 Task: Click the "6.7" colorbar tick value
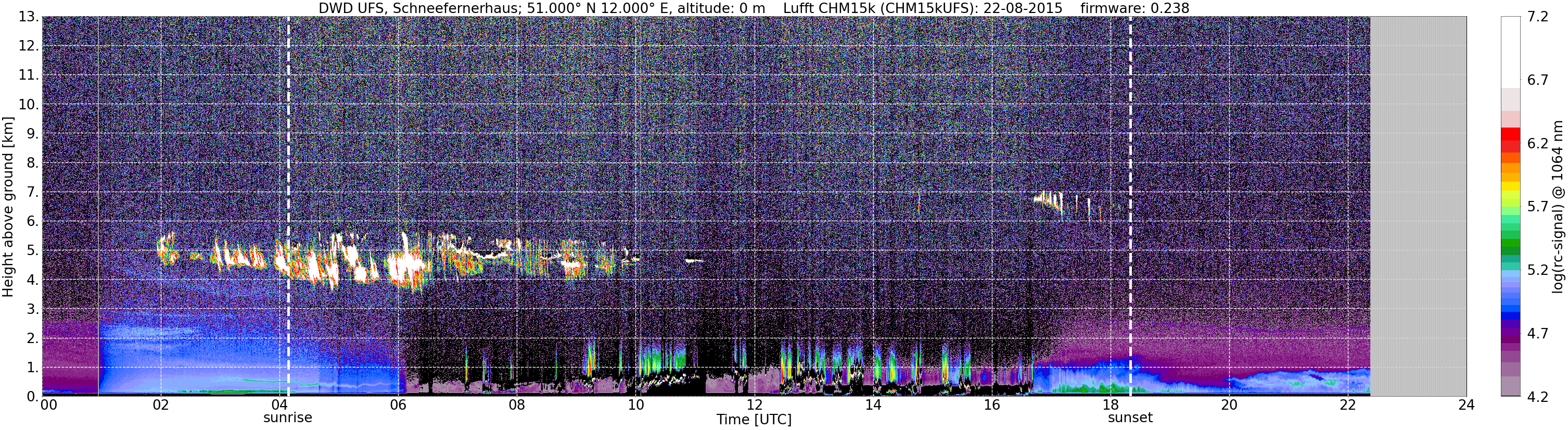[1538, 80]
